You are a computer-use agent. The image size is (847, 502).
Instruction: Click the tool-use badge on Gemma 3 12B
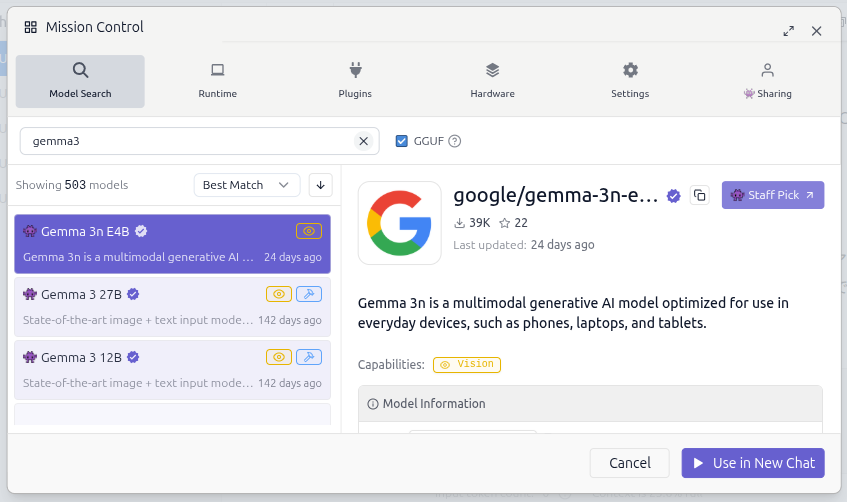309,357
